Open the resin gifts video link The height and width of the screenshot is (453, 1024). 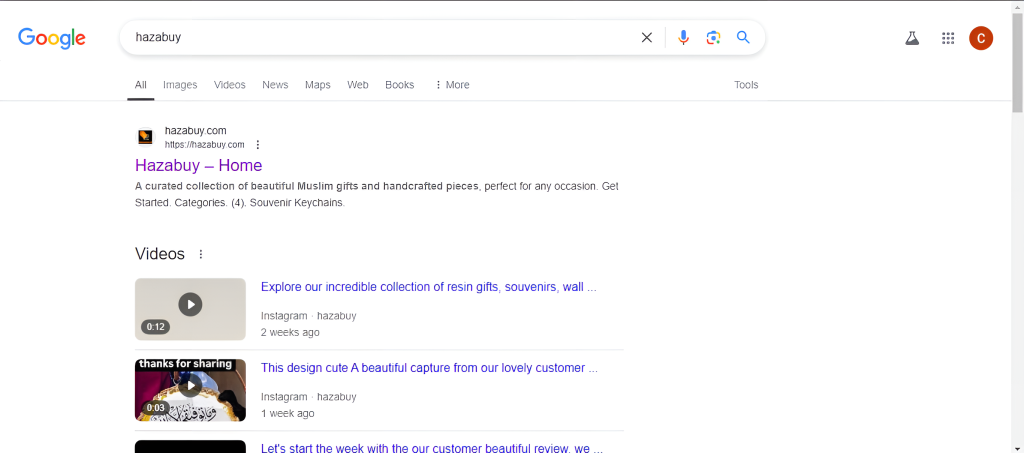(x=428, y=287)
